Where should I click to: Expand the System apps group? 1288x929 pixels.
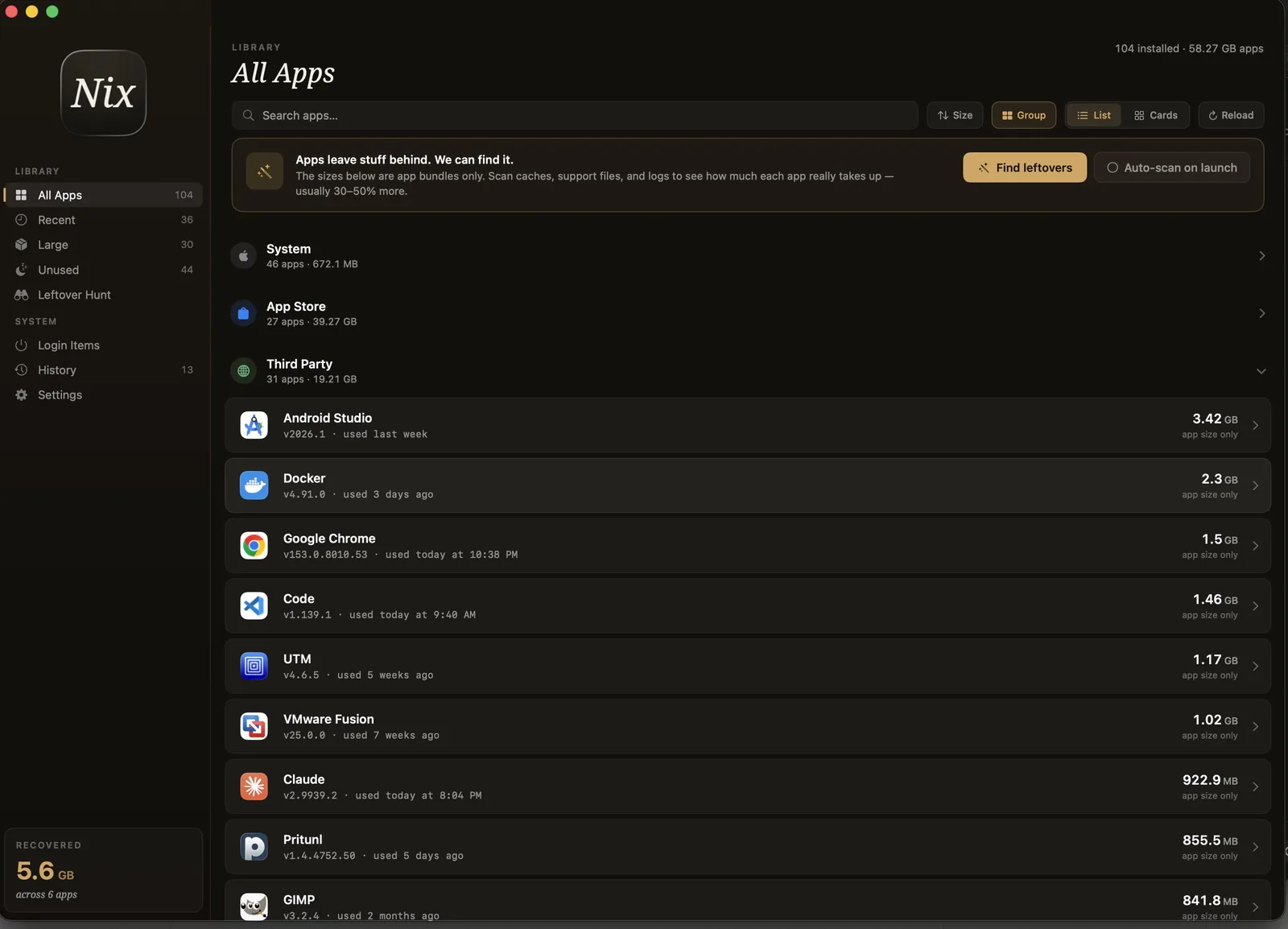748,256
